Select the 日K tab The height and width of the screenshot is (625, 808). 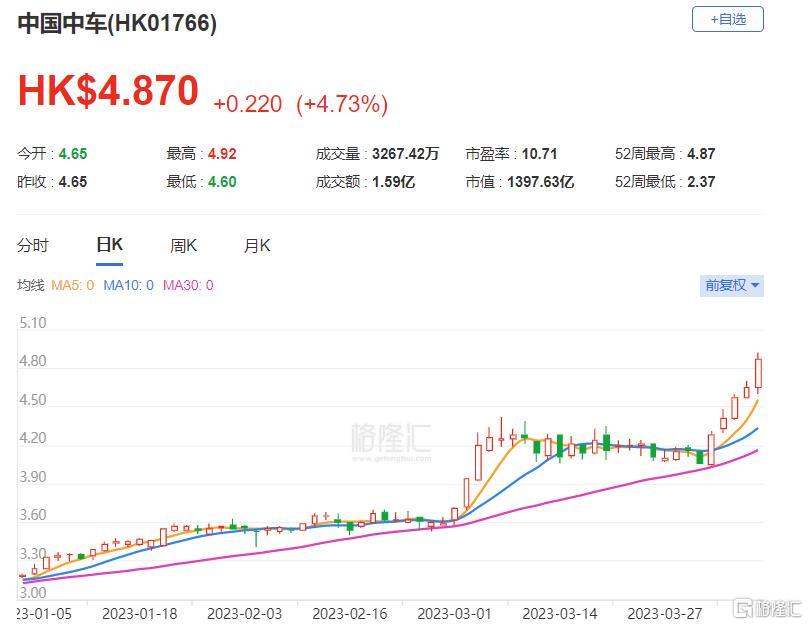click(x=109, y=245)
